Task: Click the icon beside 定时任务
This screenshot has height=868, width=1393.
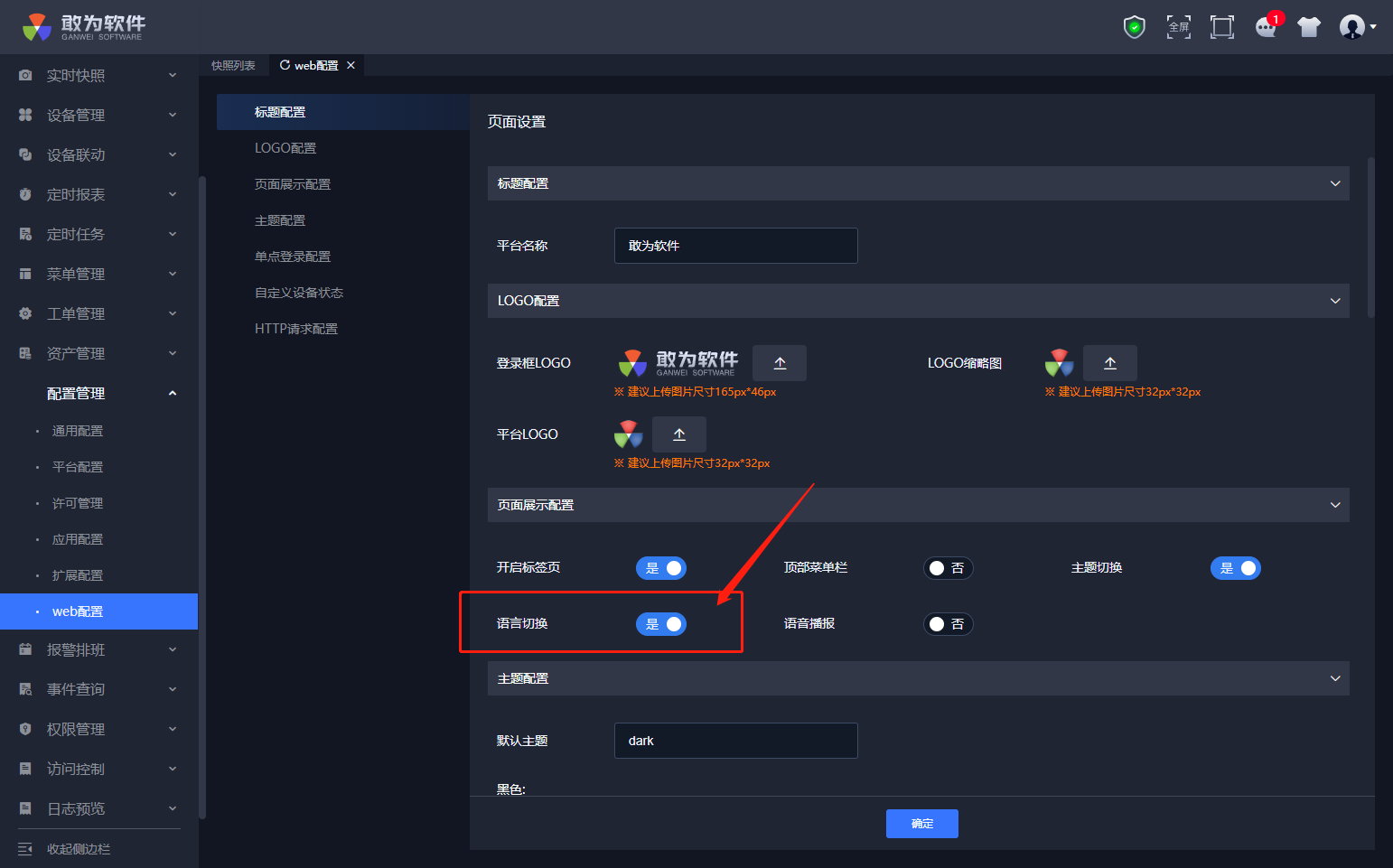Action: click(x=25, y=234)
